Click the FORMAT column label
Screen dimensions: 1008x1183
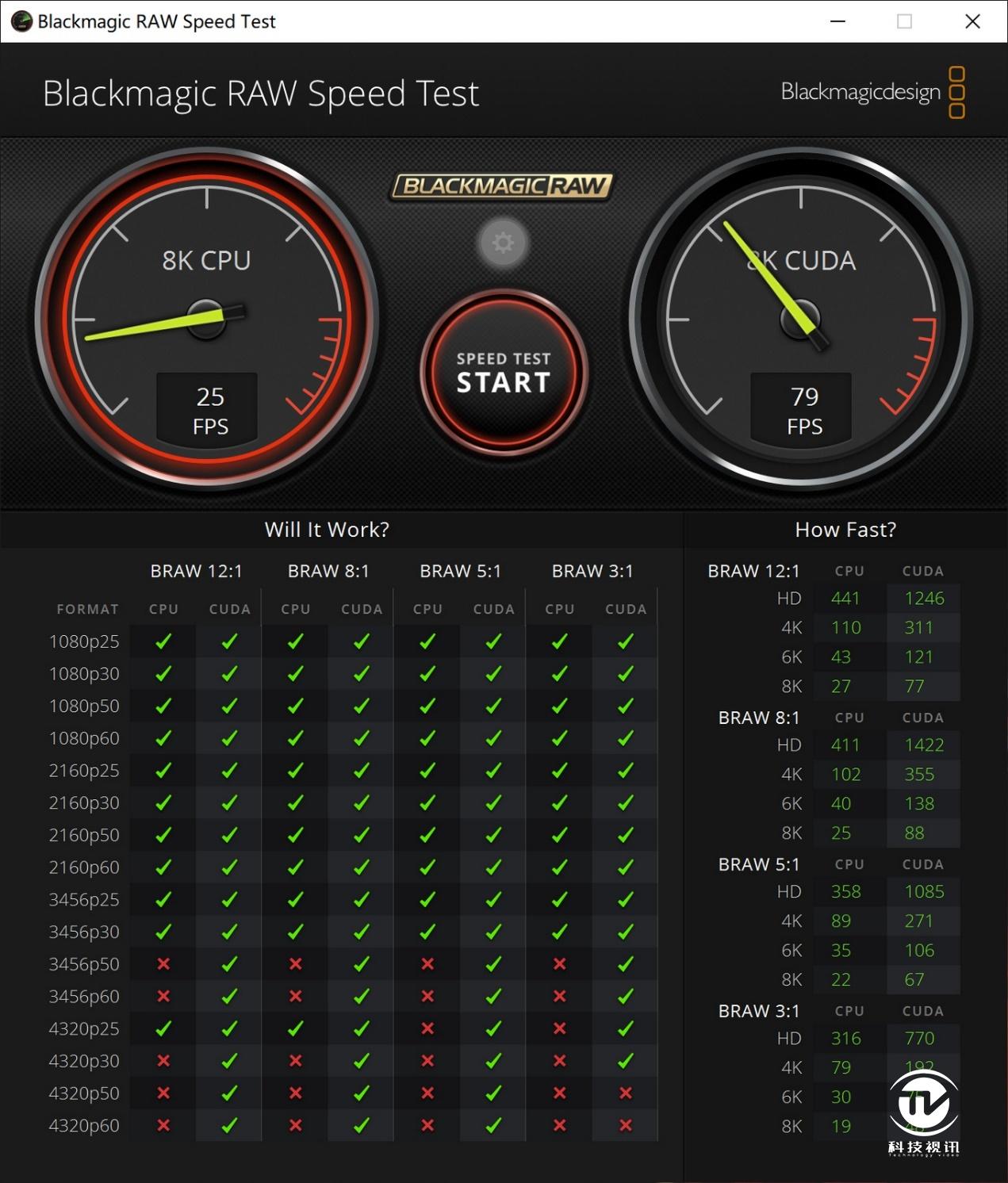[x=87, y=610]
